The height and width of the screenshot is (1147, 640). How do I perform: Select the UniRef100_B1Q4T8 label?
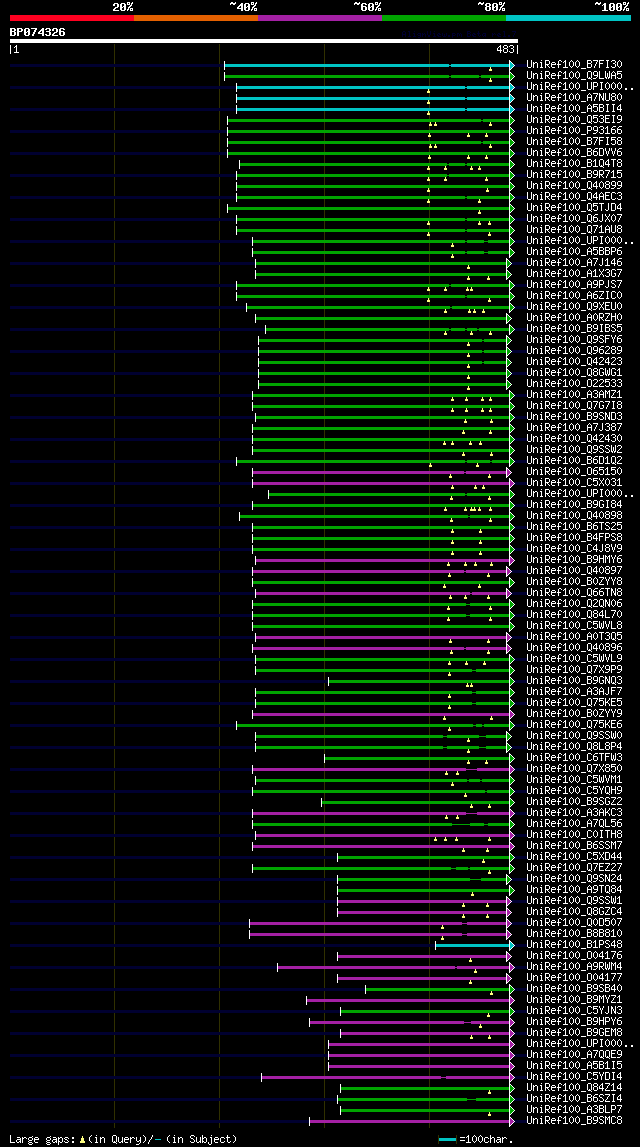tap(574, 163)
